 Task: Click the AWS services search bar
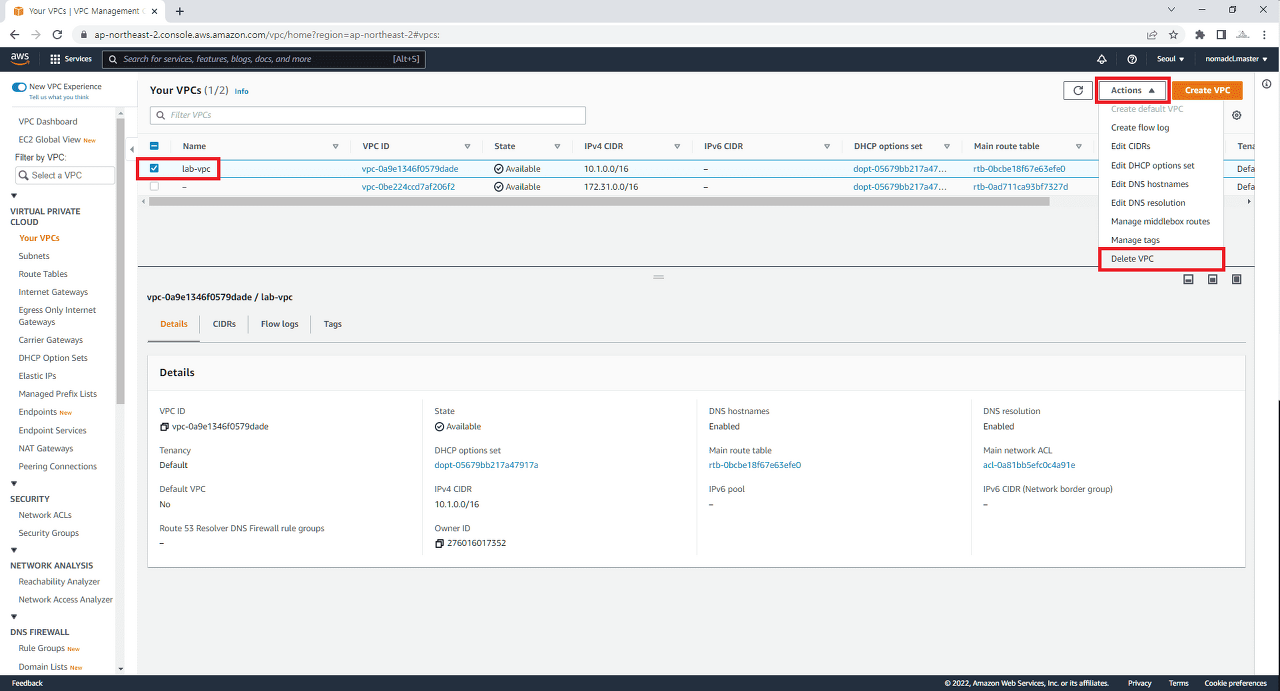[x=264, y=59]
